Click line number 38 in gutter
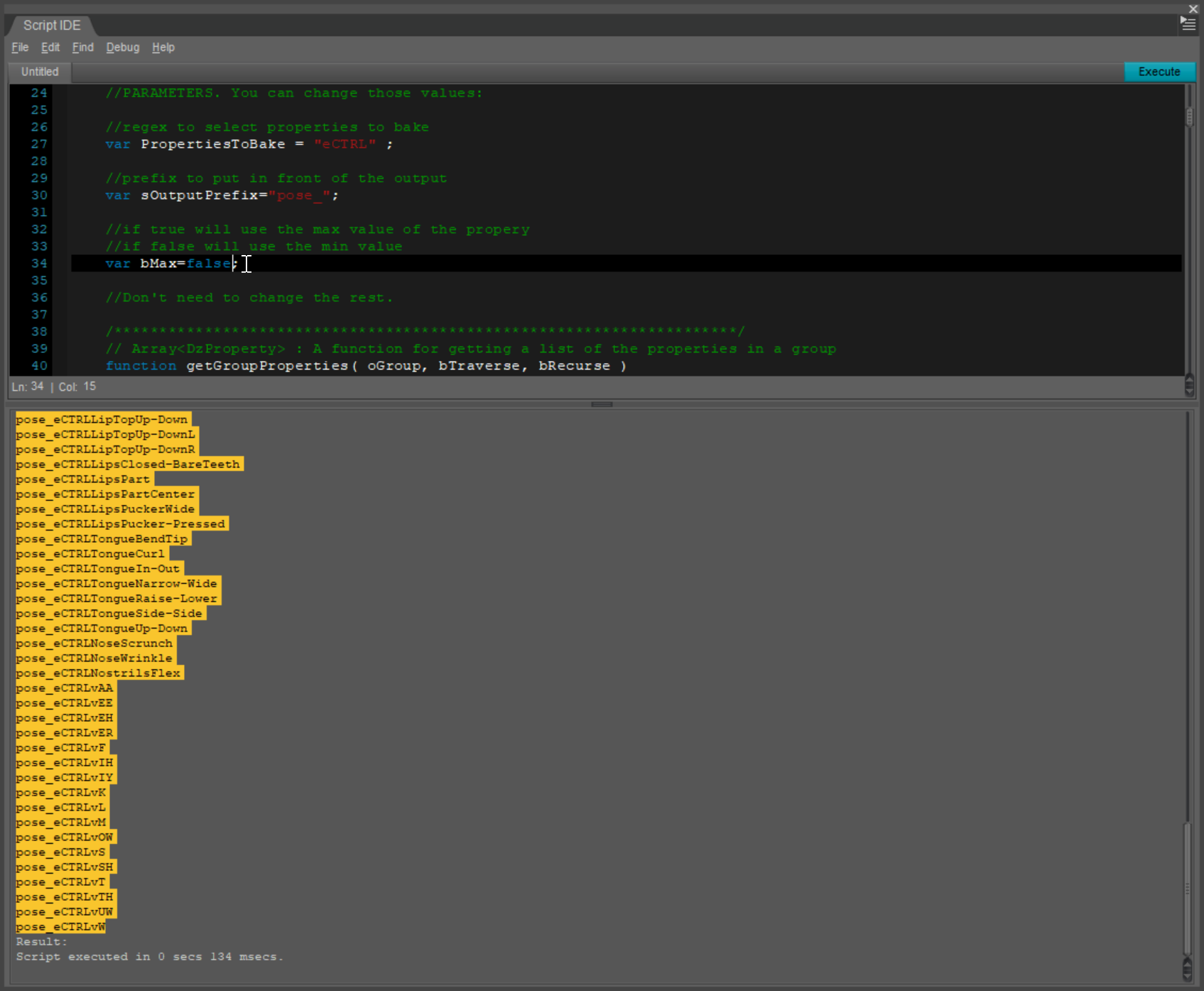Image resolution: width=1204 pixels, height=991 pixels. tap(39, 332)
